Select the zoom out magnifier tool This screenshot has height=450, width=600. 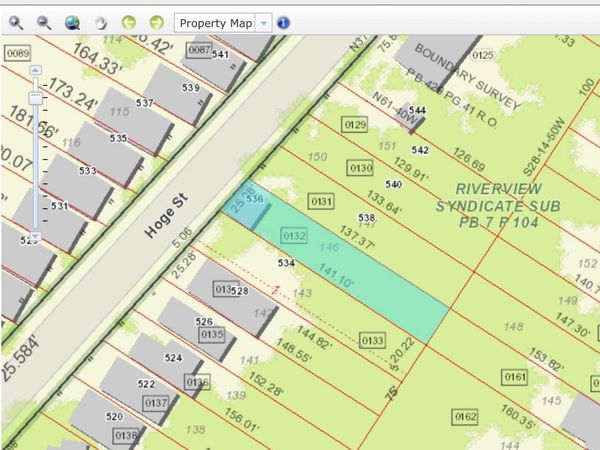pos(44,22)
